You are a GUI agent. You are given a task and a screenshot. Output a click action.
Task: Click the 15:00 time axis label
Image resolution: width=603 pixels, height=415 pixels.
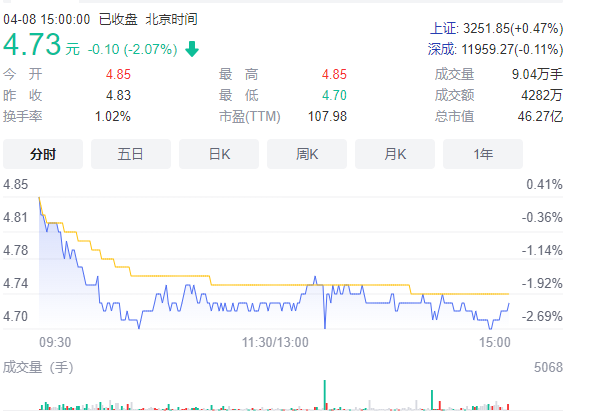tap(495, 342)
